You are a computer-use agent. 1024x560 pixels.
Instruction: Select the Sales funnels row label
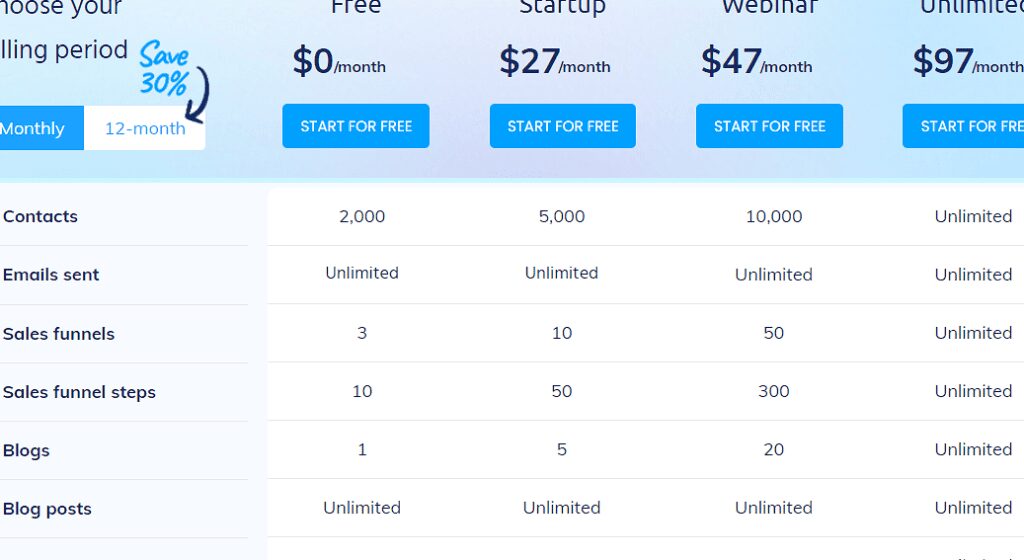59,334
